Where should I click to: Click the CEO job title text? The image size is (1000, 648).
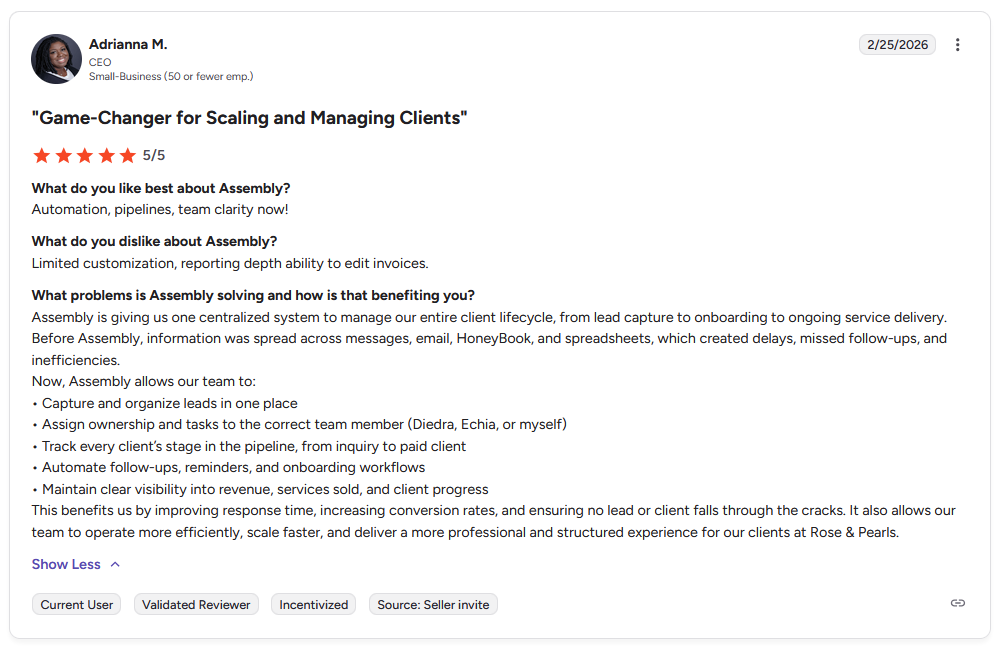(99, 61)
